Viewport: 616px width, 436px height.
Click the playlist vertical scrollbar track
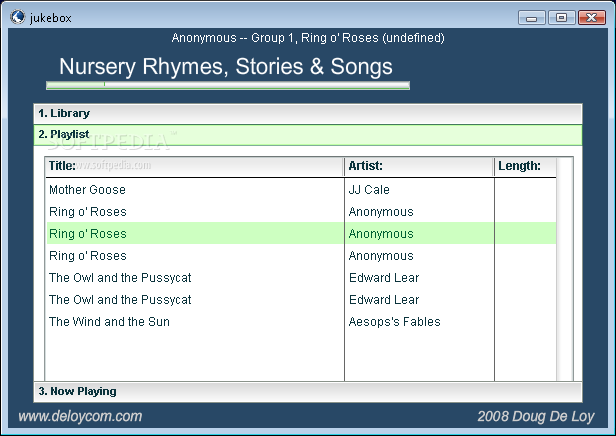(565, 269)
